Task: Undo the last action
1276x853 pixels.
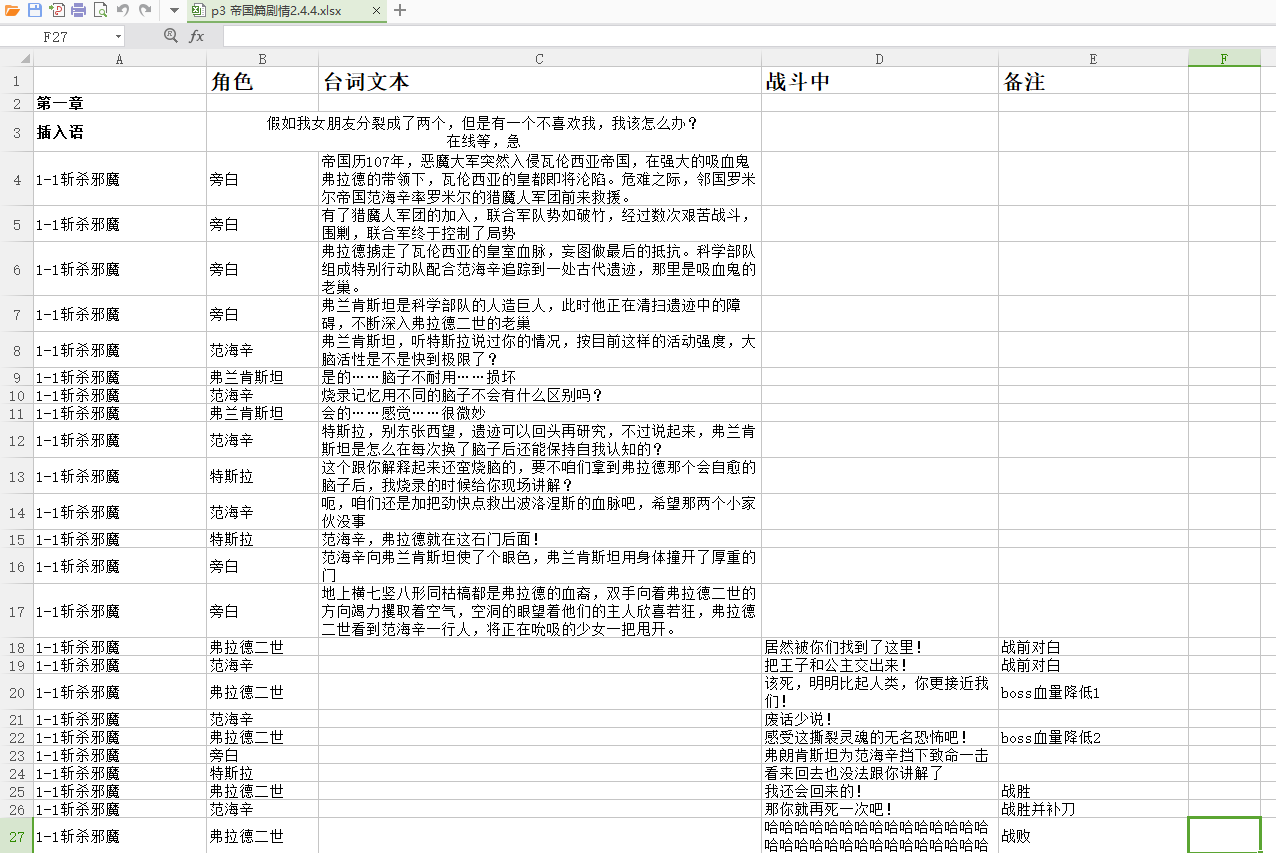Action: coord(122,11)
